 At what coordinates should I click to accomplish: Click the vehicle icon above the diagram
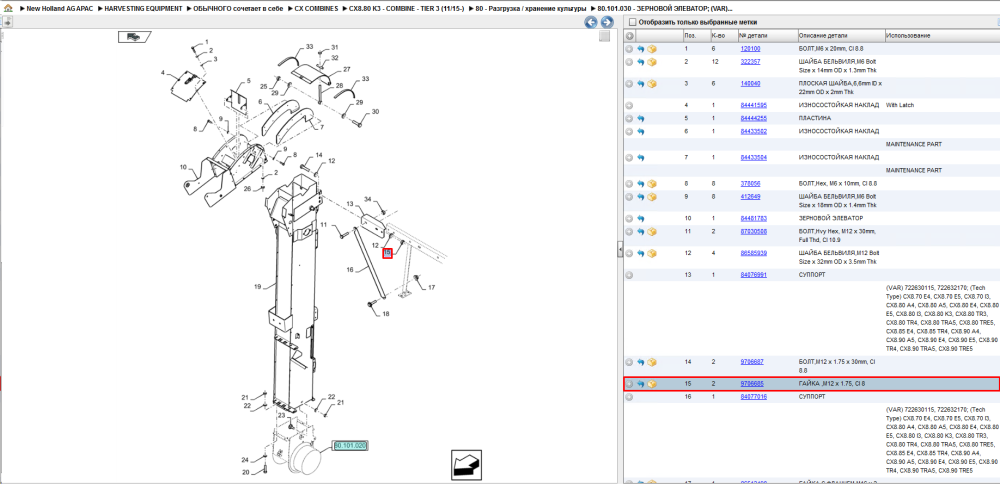pos(134,36)
